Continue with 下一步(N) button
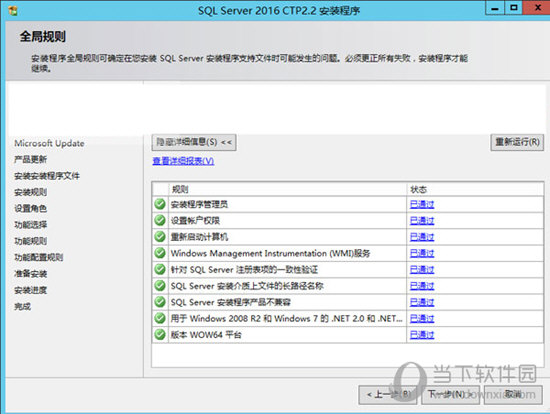The image size is (550, 414). click(x=450, y=395)
